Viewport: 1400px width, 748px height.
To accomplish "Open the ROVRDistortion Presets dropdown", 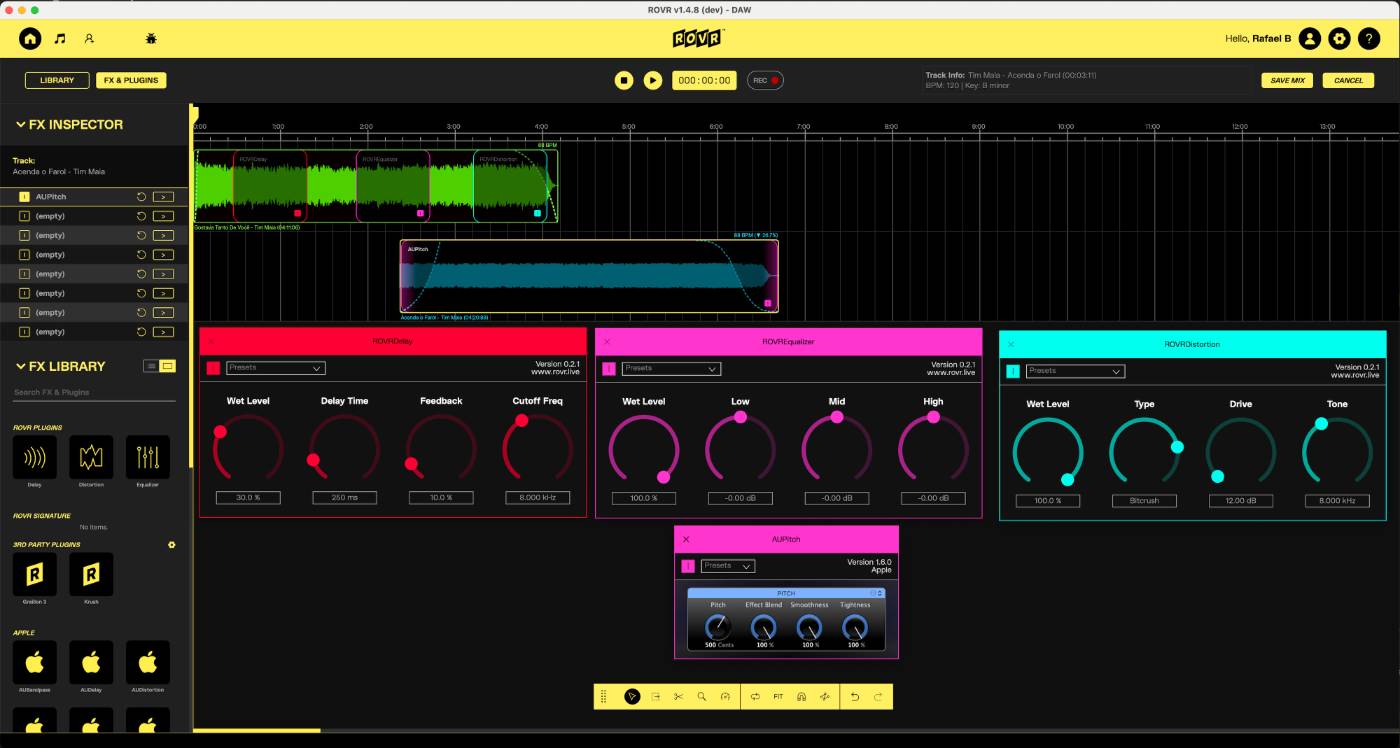I will 1075,371.
